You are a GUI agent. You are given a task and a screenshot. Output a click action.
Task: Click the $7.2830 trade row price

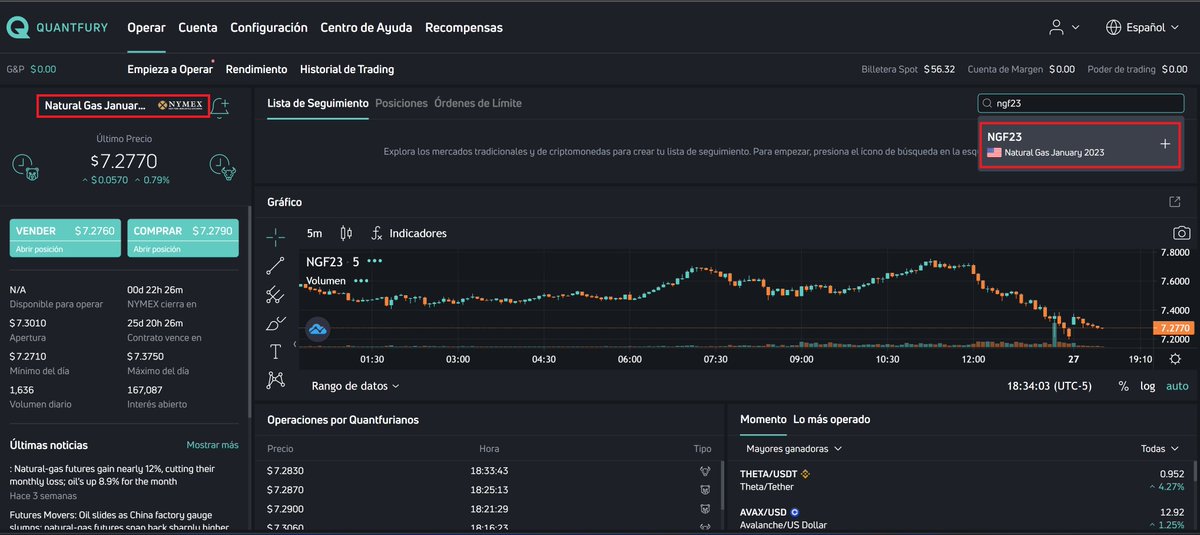click(285, 470)
